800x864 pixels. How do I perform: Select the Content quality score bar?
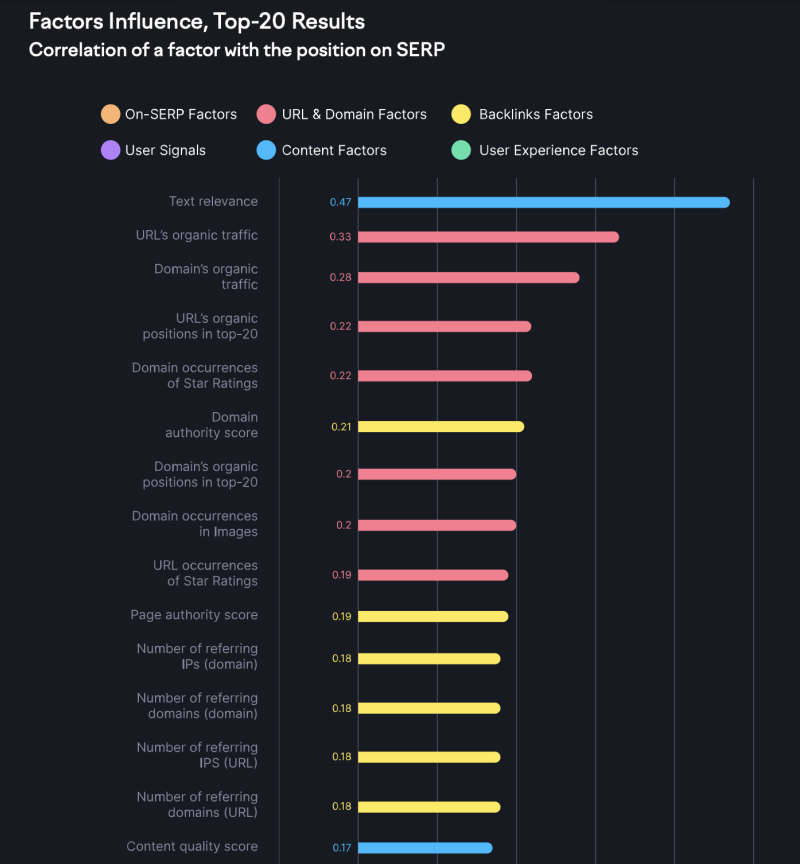point(425,848)
